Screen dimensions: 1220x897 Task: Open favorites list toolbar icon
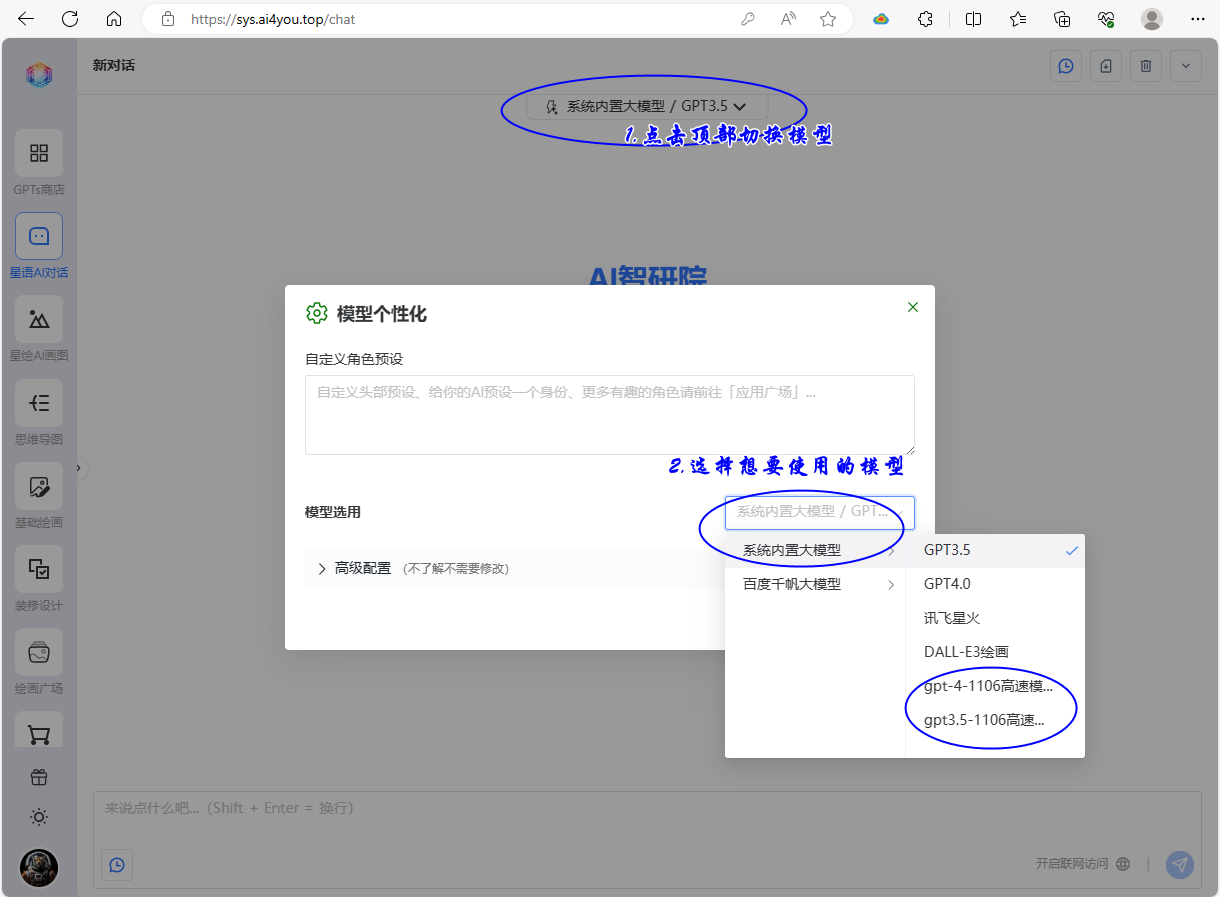pyautogui.click(x=1018, y=19)
